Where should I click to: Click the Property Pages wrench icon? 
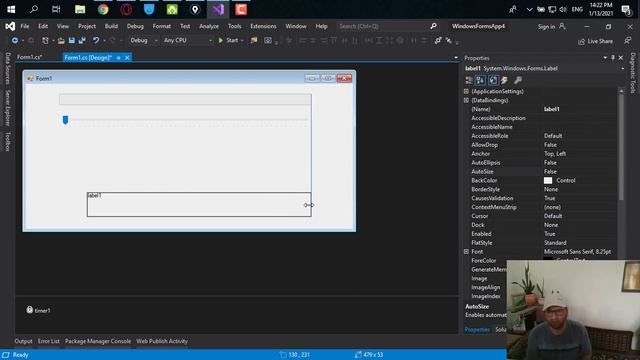point(518,80)
